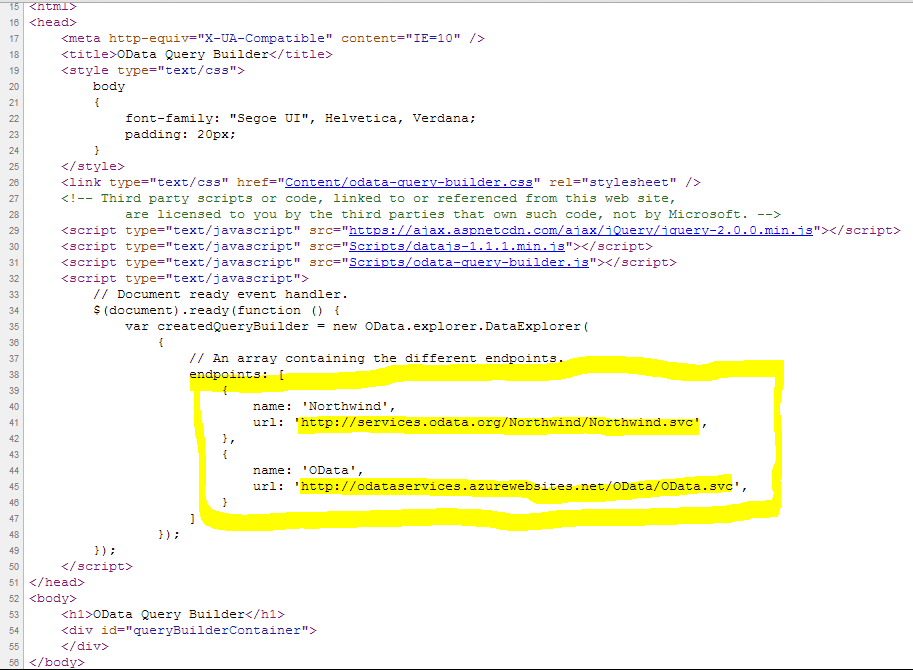The height and width of the screenshot is (670, 913).
Task: Click the closing </style> tag
Action: click(93, 166)
